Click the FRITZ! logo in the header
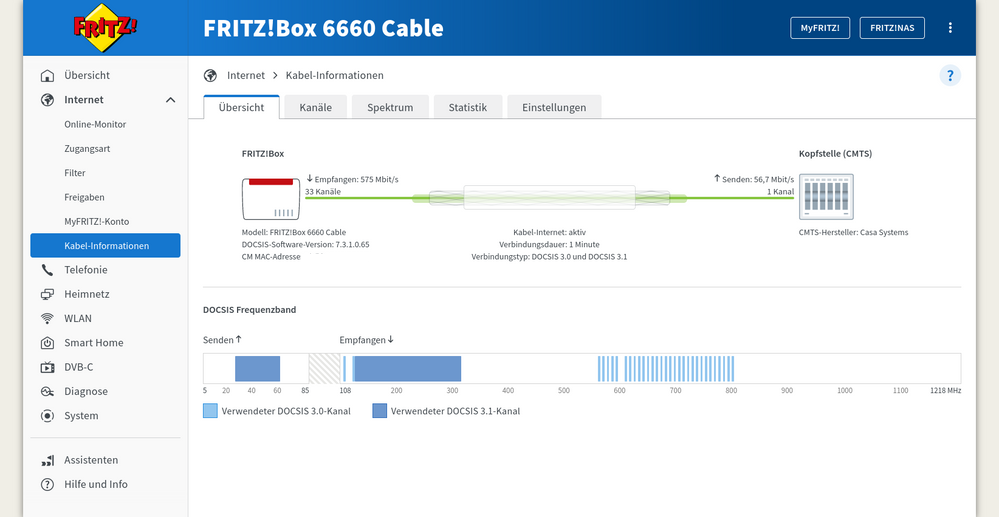 [x=98, y=28]
